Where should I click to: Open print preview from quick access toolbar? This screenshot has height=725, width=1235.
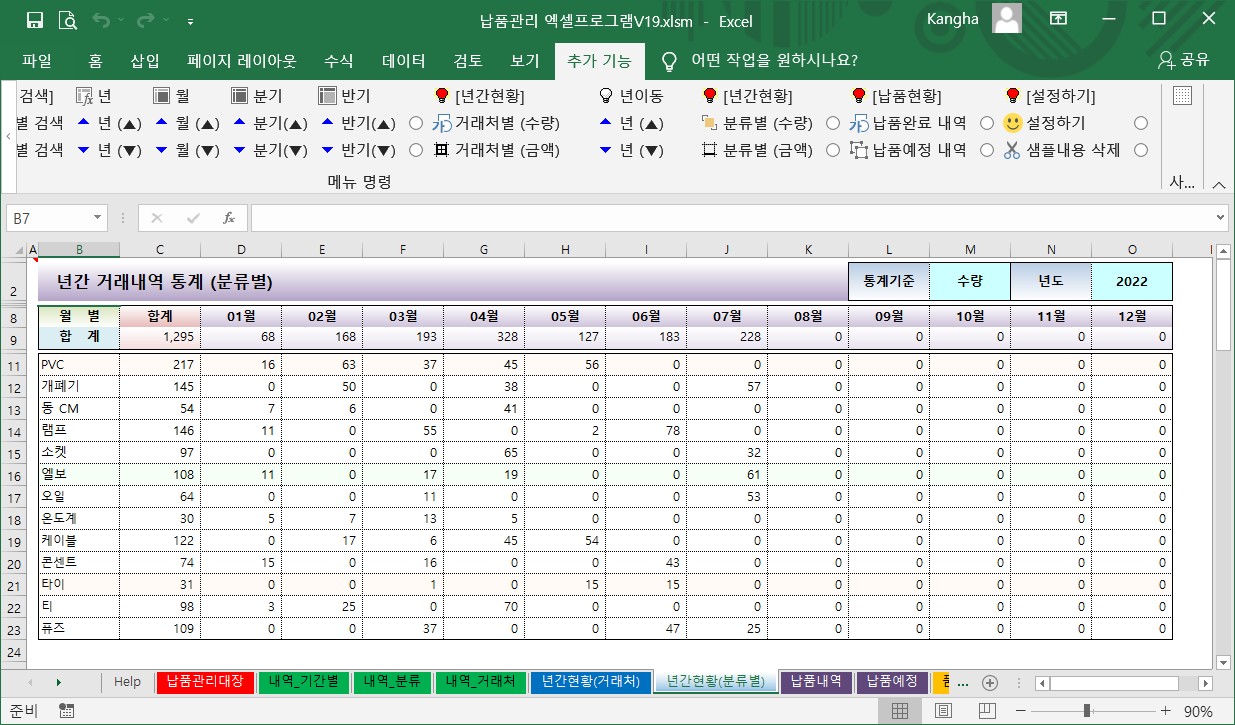pyautogui.click(x=68, y=19)
